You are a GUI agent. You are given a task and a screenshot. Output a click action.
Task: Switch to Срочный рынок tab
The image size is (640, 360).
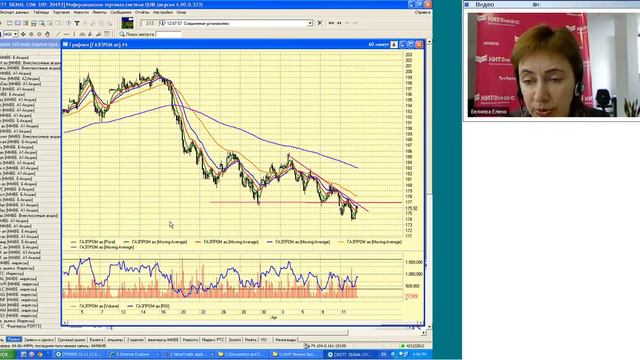click(x=71, y=340)
